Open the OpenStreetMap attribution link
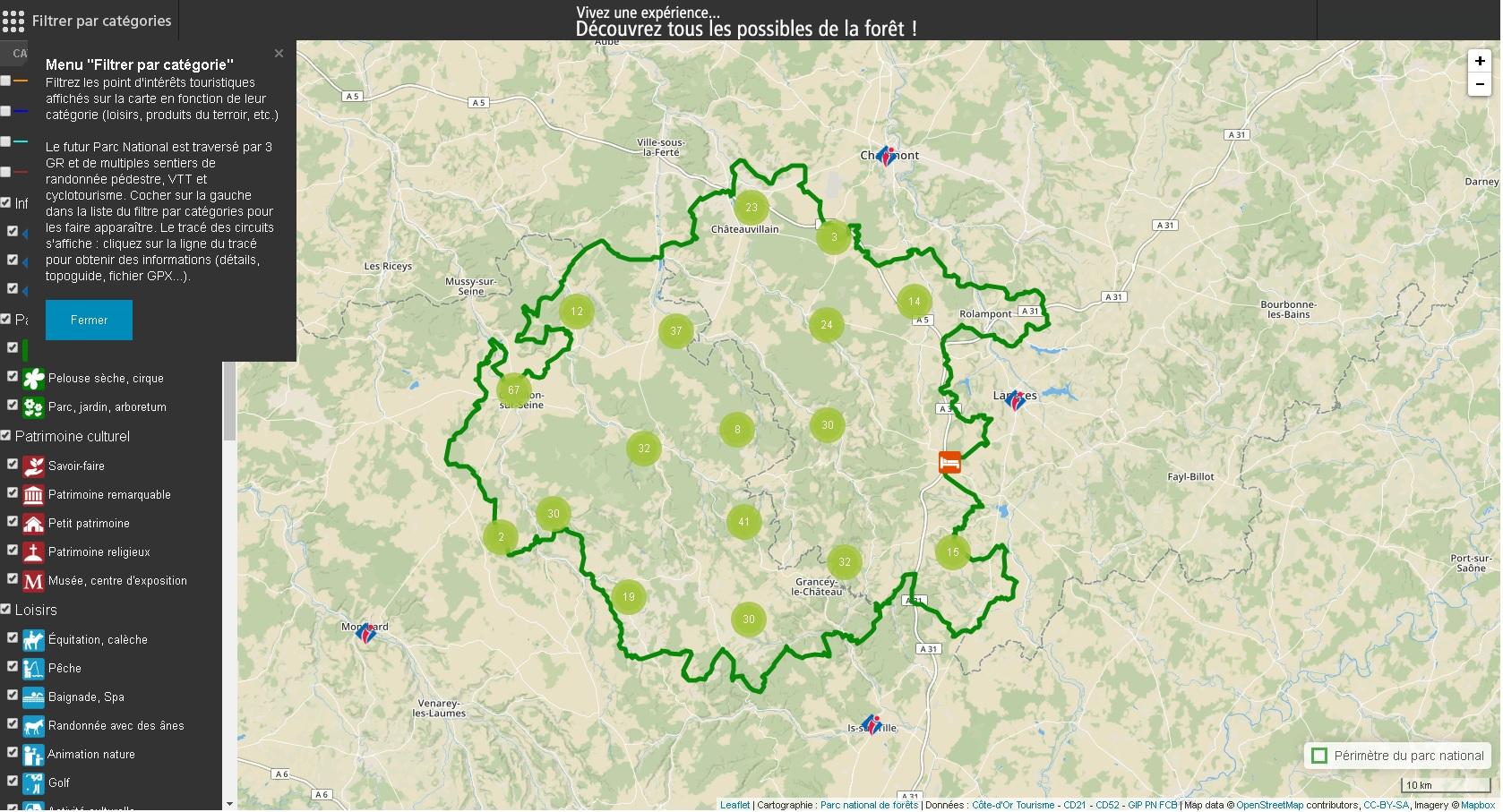This screenshot has height=812, width=1503. [1270, 806]
